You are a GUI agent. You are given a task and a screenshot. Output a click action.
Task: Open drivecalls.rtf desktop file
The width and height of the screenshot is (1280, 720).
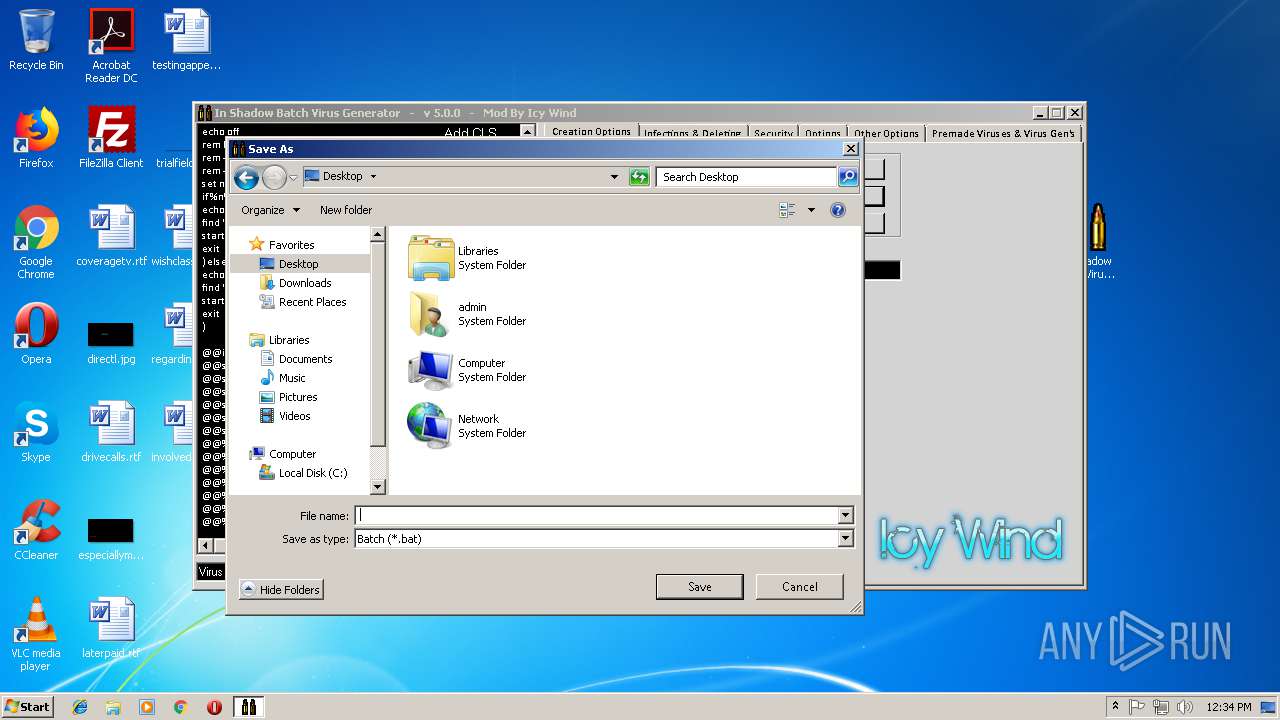point(111,433)
